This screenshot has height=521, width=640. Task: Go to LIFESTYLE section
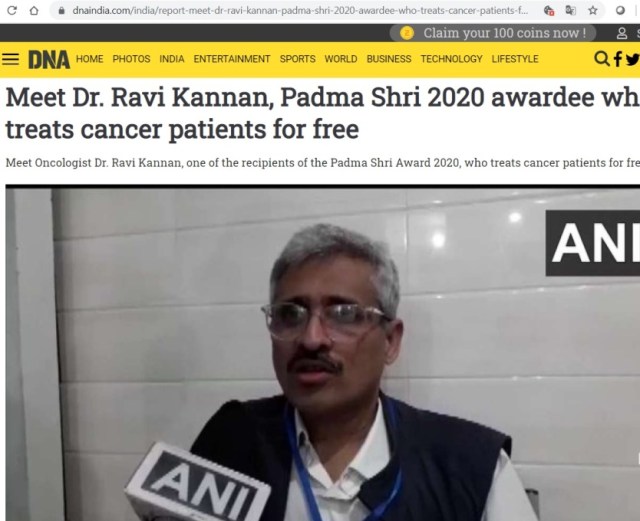515,59
